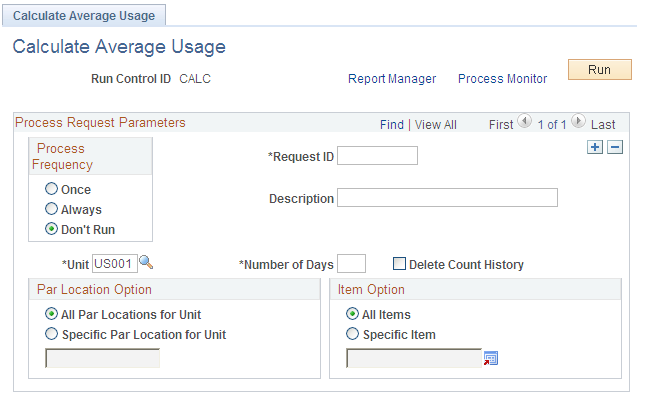Screen dimensions: 651x396
Task: Open Specific Item related-content icon
Action: [x=491, y=358]
